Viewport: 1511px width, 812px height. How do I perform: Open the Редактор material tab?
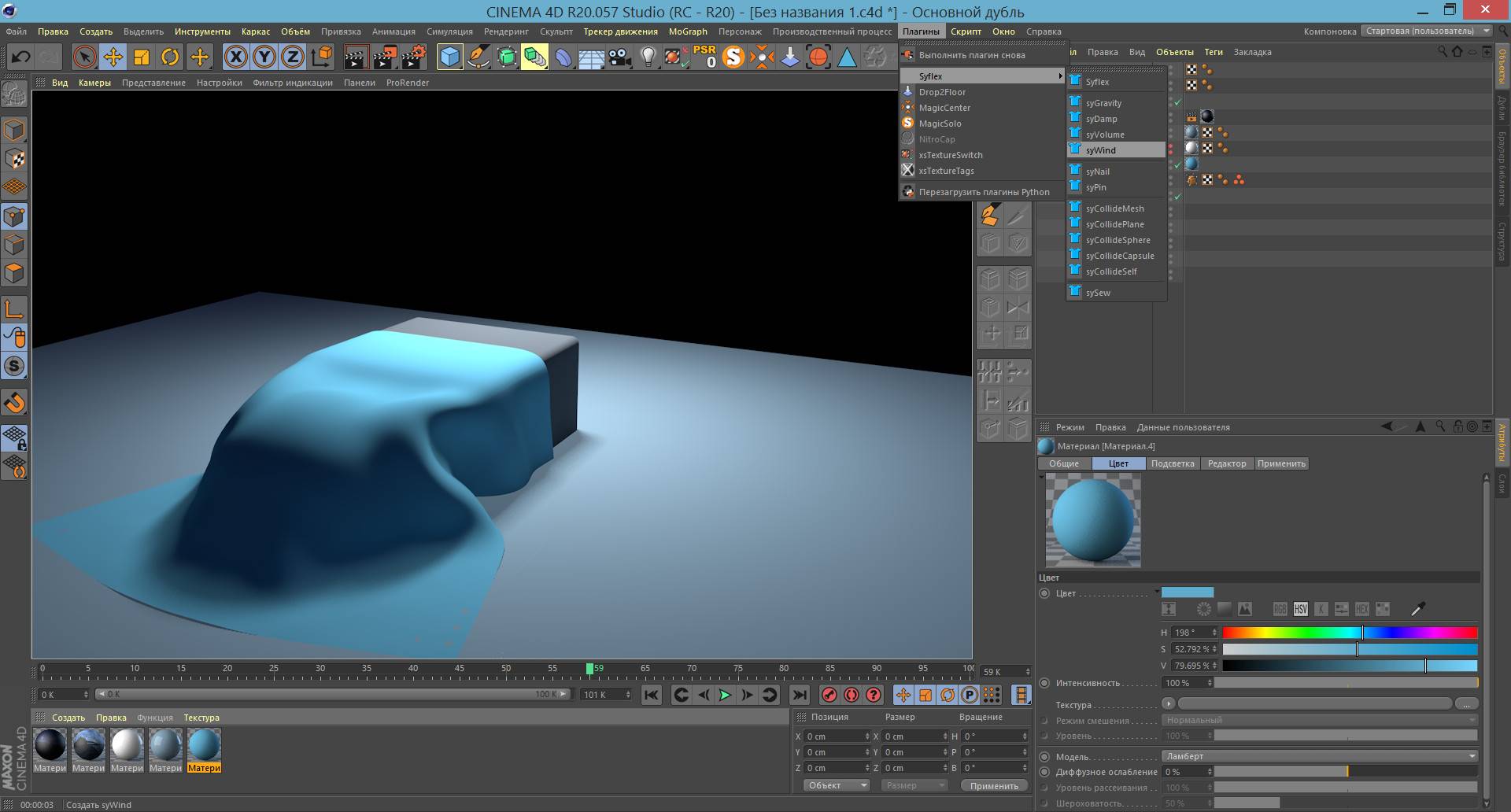click(x=1227, y=463)
